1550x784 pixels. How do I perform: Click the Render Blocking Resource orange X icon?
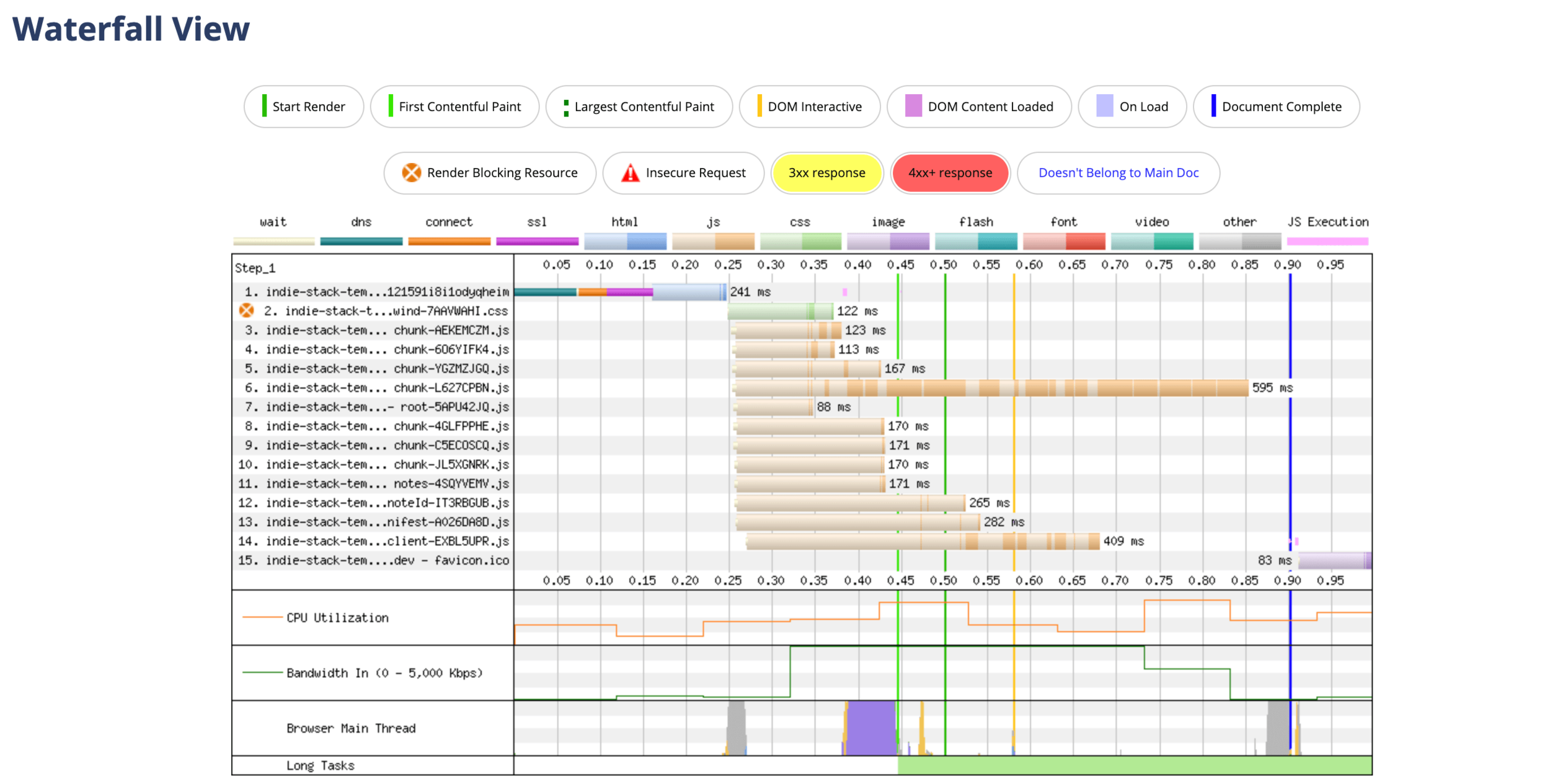[411, 172]
